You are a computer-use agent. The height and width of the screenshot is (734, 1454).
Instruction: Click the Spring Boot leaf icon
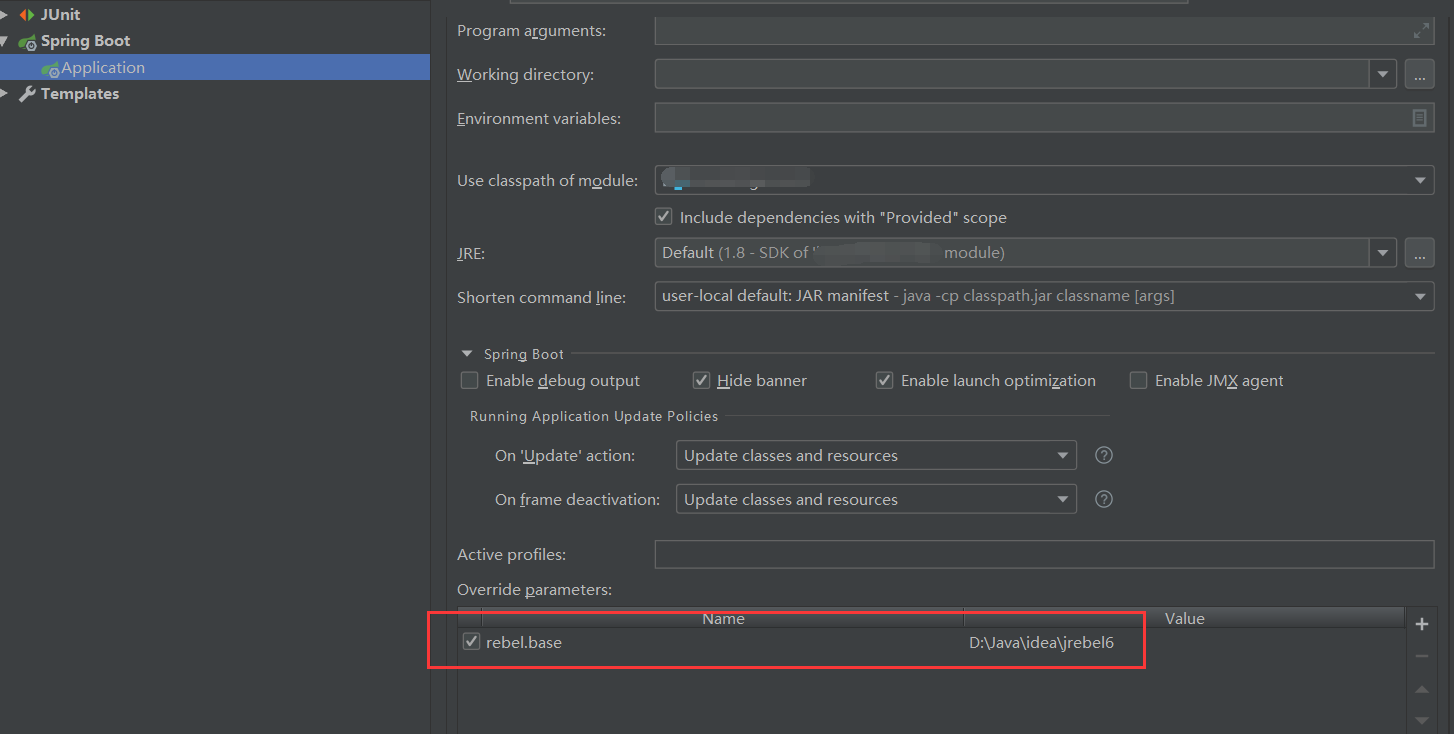pos(27,41)
